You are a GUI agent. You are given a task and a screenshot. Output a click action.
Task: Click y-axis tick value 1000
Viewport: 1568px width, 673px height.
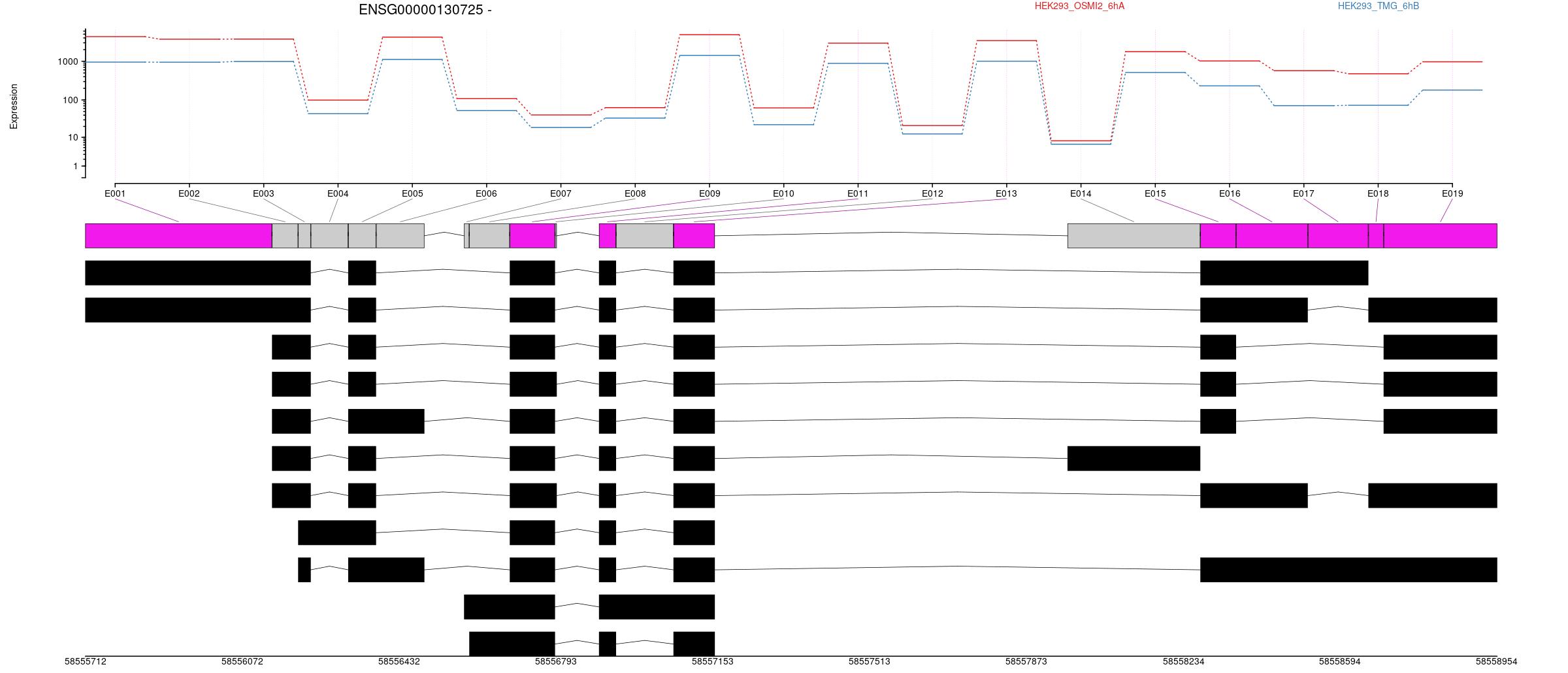[x=68, y=61]
